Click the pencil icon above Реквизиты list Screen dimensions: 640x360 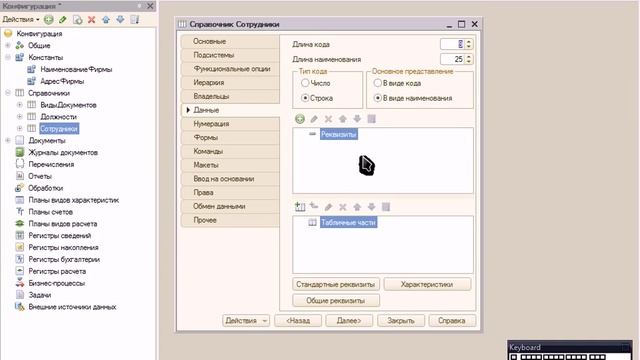[x=314, y=119]
